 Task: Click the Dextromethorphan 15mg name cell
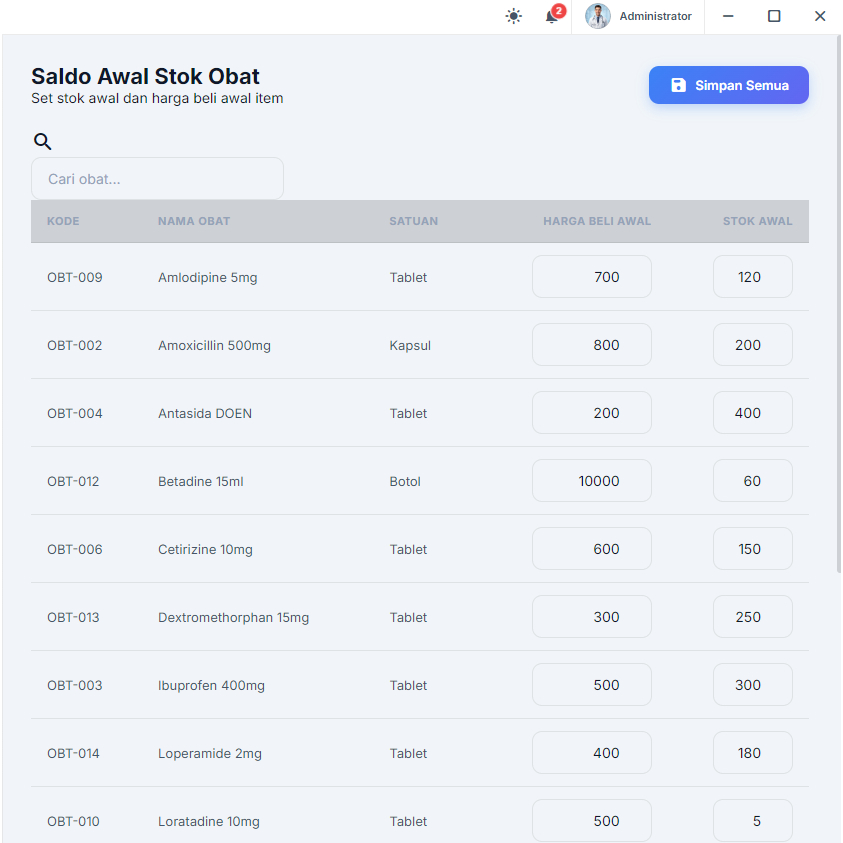(233, 617)
